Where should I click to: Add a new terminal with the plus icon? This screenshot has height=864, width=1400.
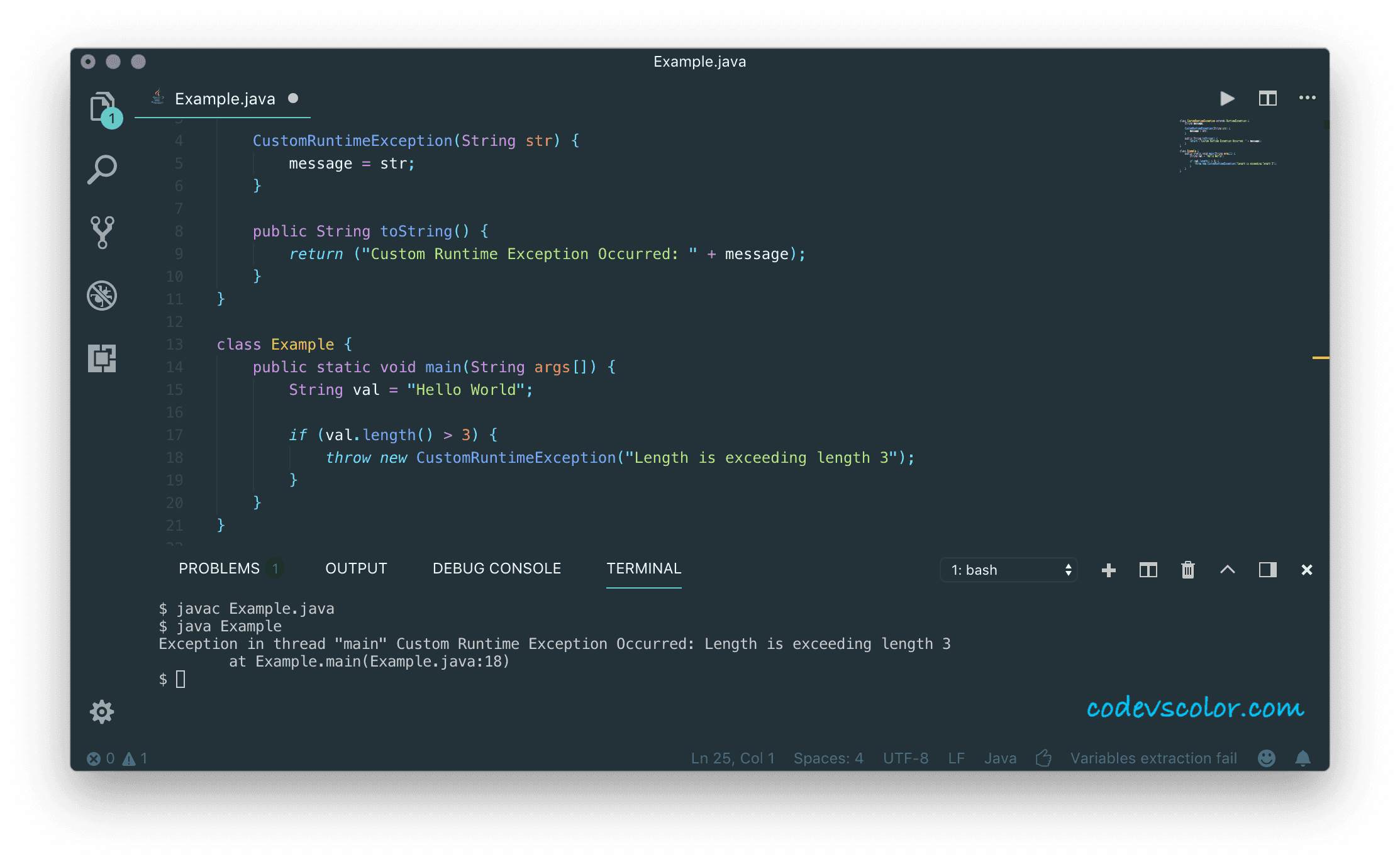click(1109, 570)
